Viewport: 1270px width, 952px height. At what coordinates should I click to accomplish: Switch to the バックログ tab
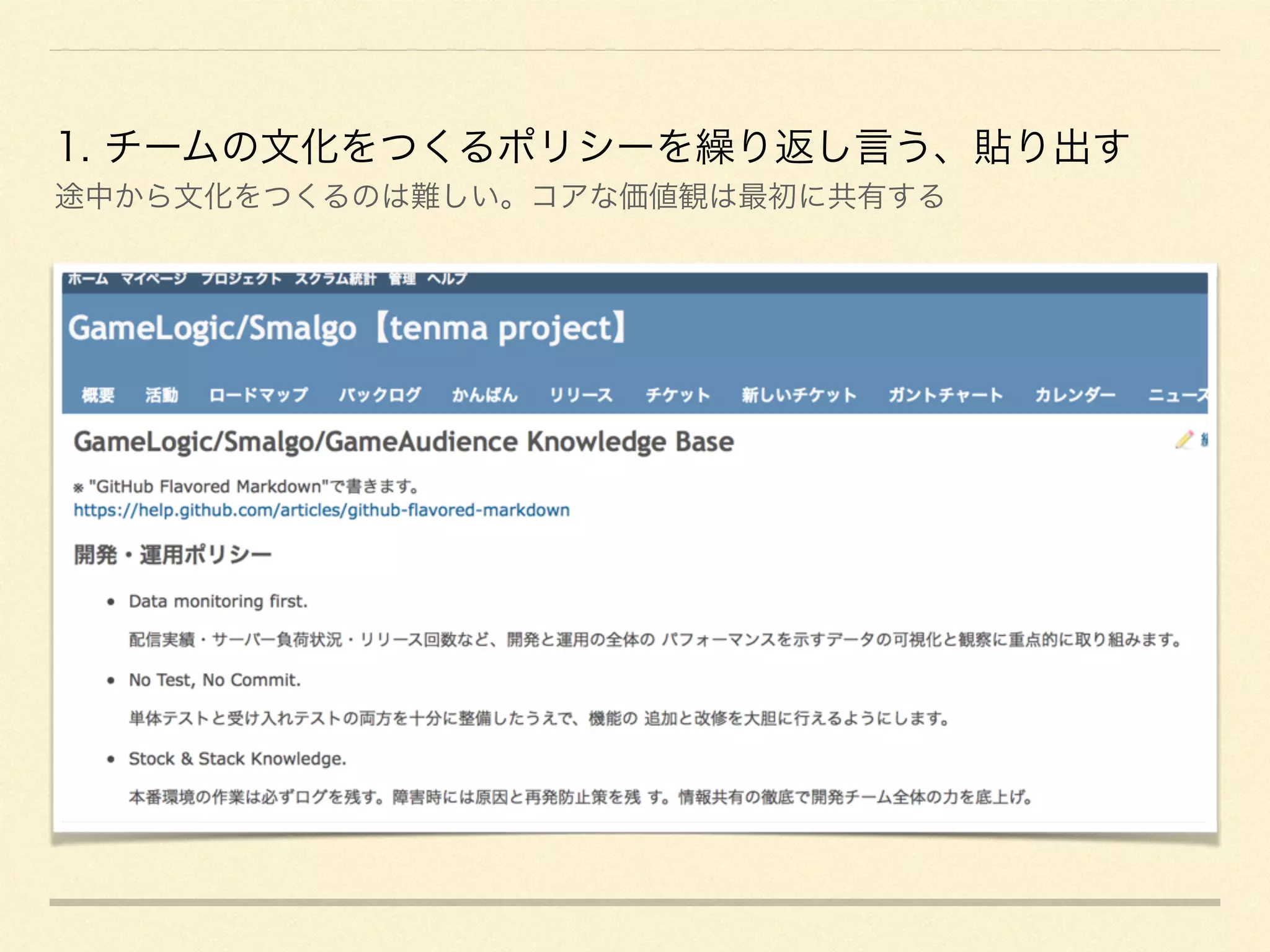coord(380,395)
